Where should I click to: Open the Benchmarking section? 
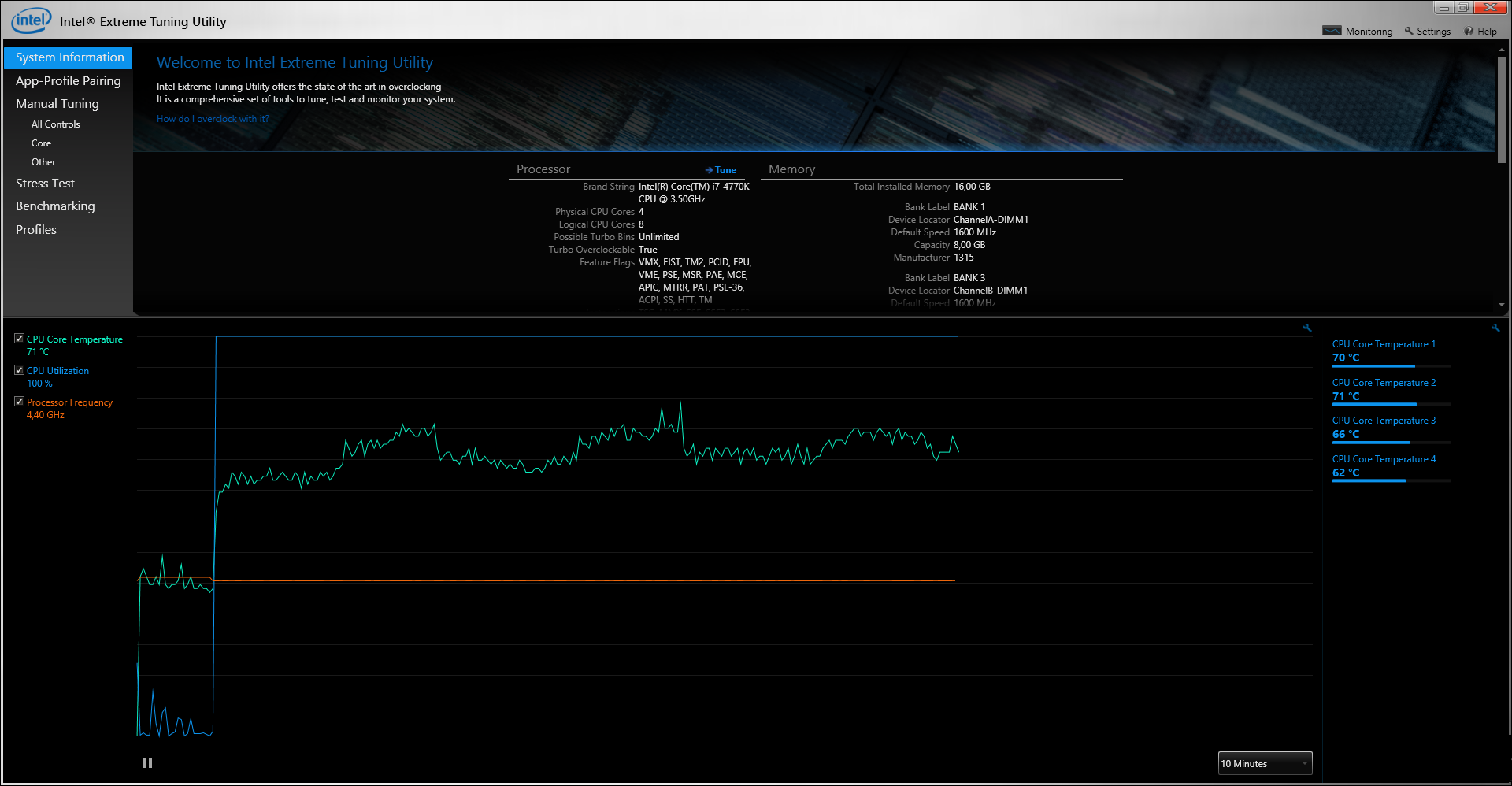[x=55, y=206]
